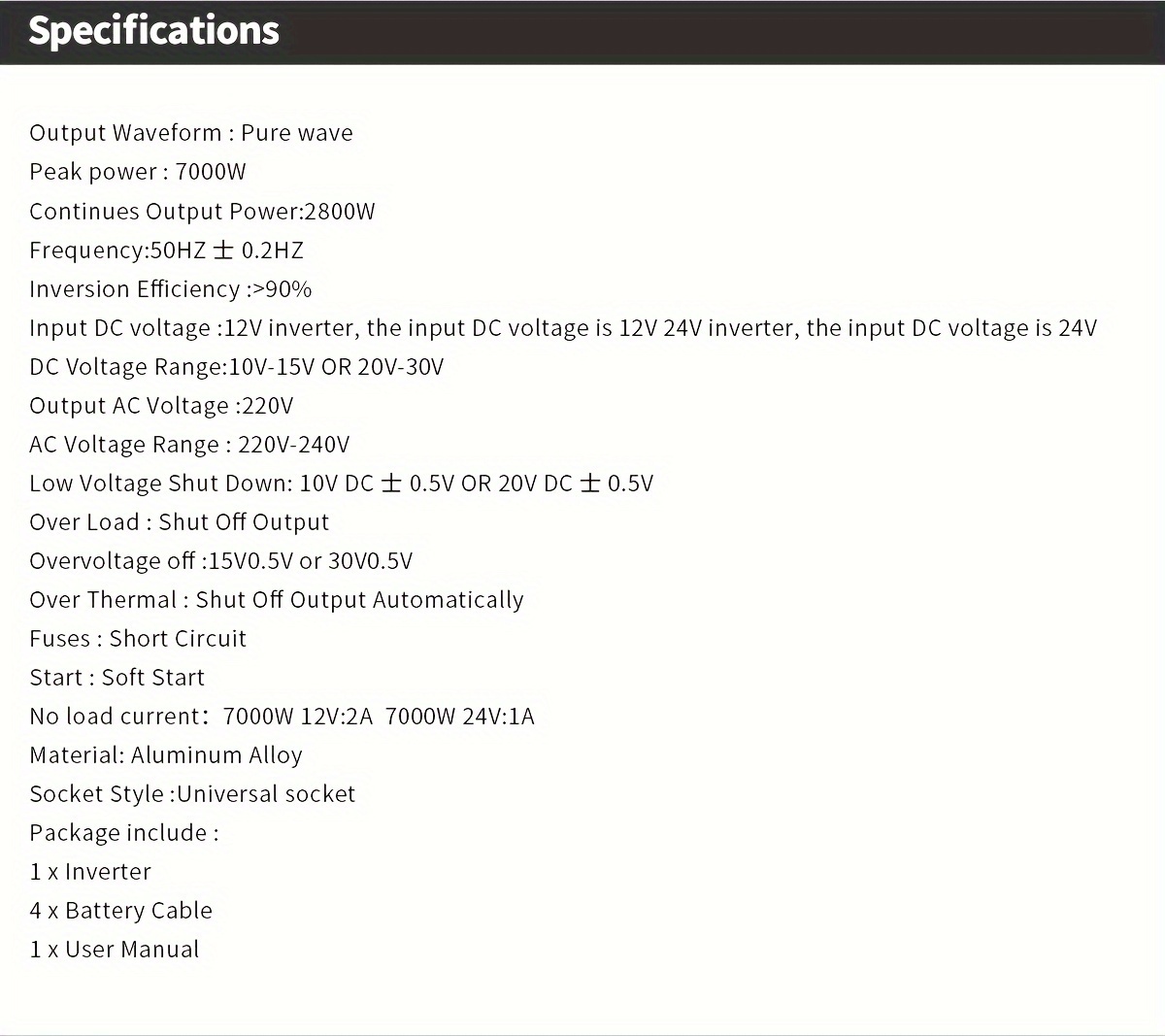The image size is (1165, 1036).
Task: Click the Peak power 7000W line
Action: pyautogui.click(x=138, y=172)
